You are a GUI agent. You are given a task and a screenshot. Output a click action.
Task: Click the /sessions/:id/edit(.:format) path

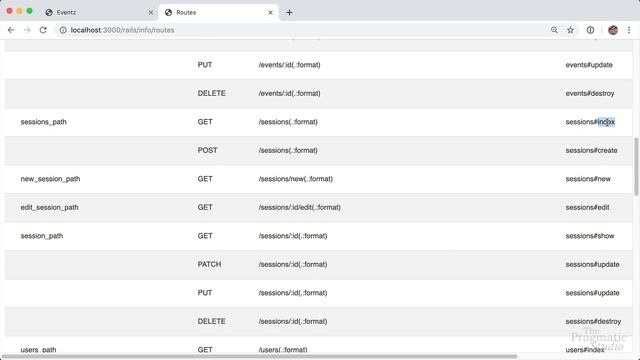300,207
